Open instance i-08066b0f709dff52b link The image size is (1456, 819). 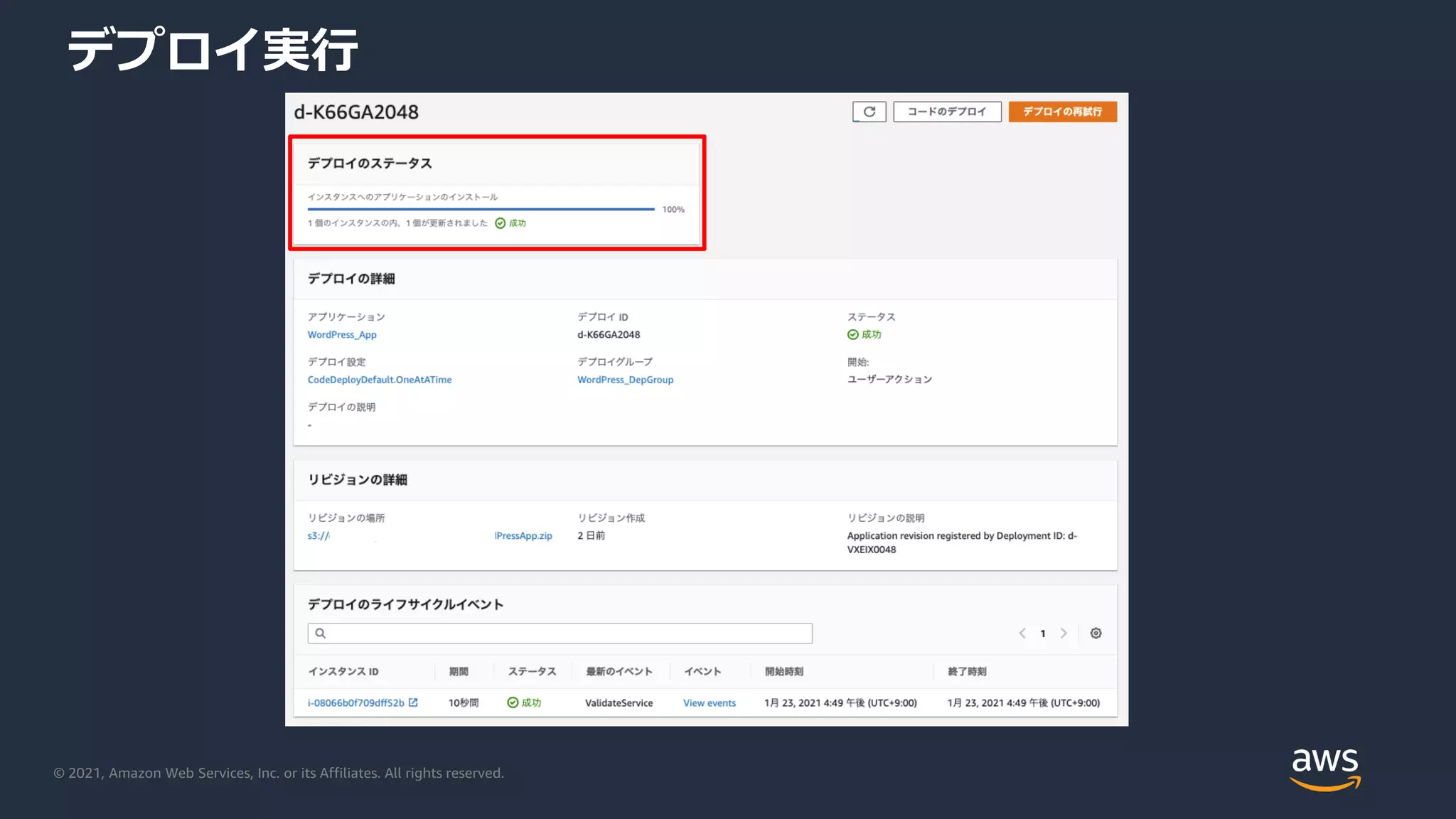[x=355, y=703]
